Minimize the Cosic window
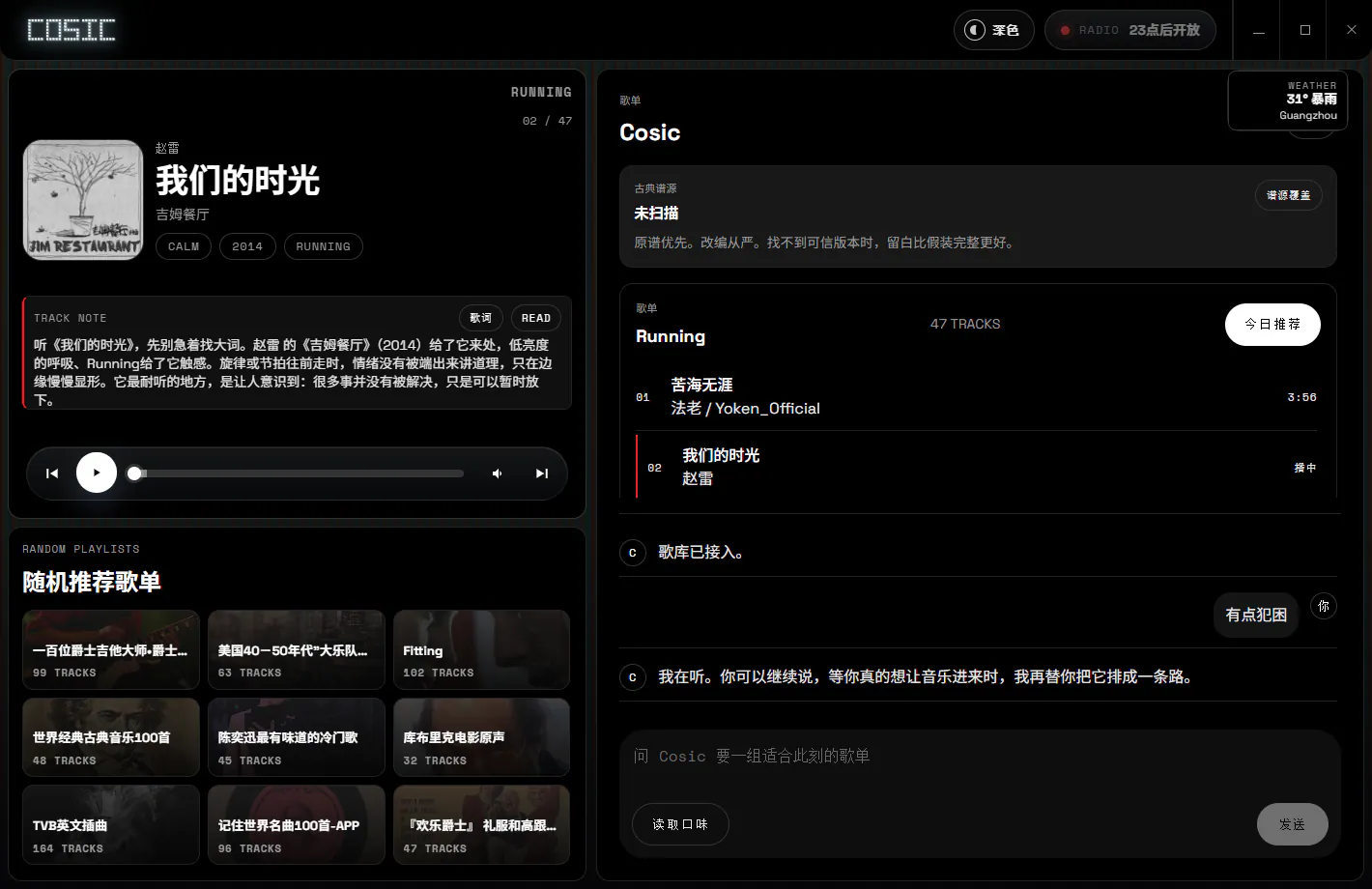This screenshot has width=1372, height=889. pos(1258,30)
